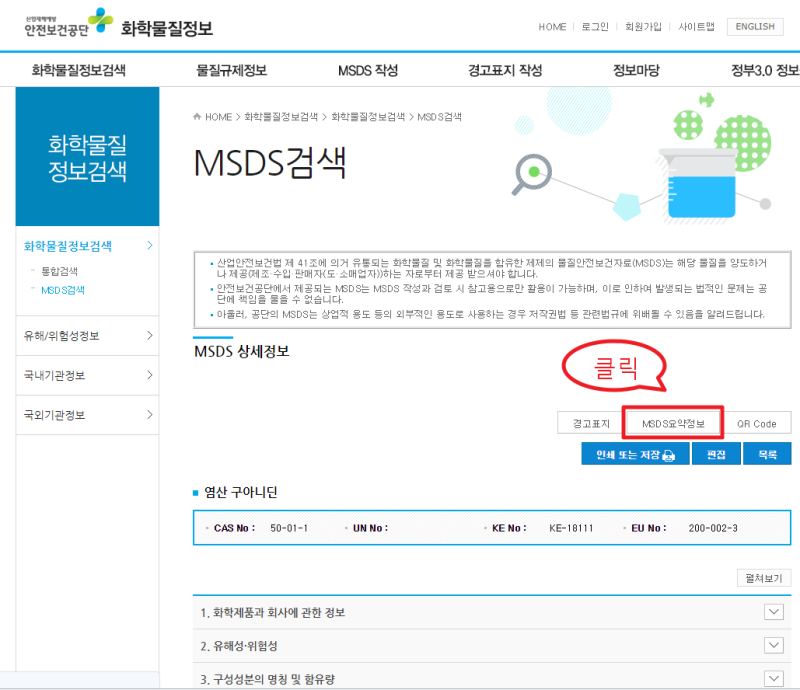Open the 정부3.0 정보 top menu
Image resolution: width=800 pixels, height=690 pixels.
coord(765,70)
